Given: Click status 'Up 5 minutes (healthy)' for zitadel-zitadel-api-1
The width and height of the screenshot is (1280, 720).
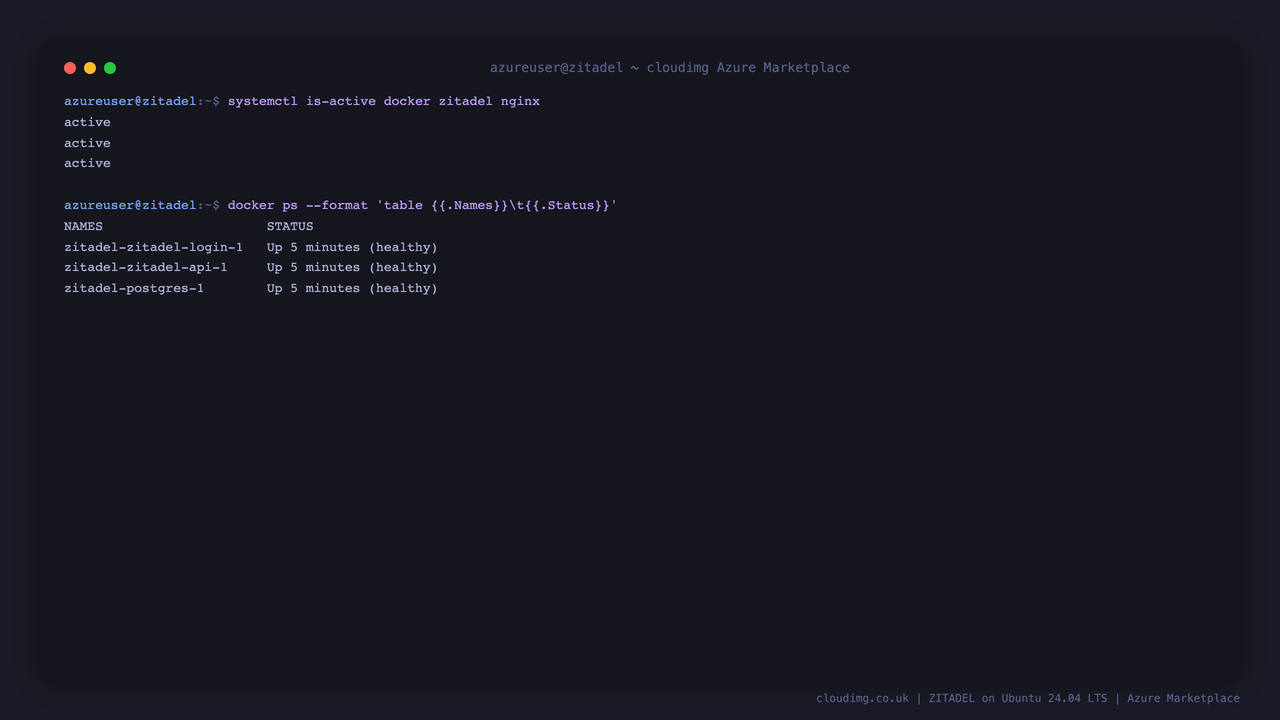Looking at the screenshot, I should (352, 267).
